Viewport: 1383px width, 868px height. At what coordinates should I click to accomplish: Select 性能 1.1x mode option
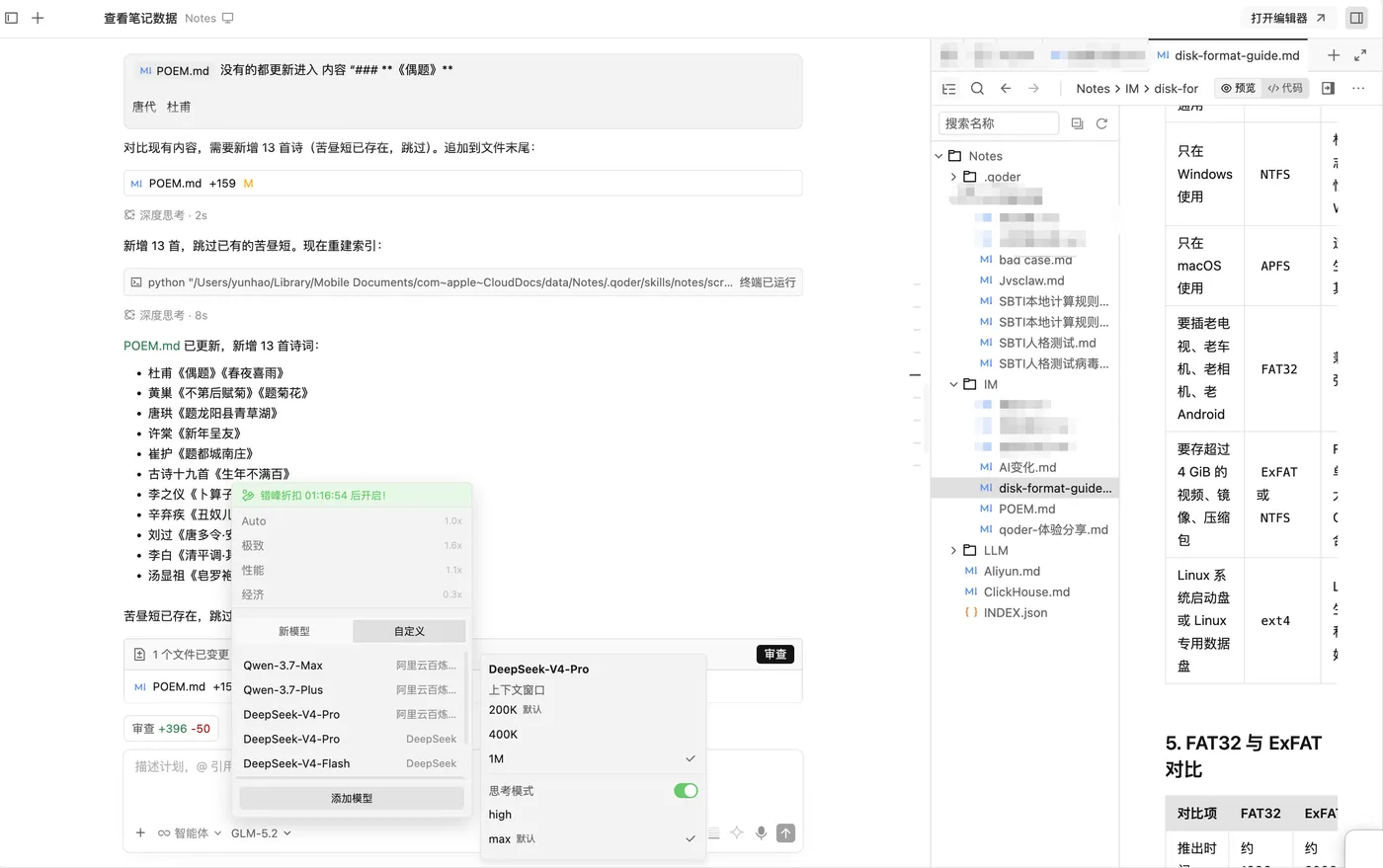352,570
